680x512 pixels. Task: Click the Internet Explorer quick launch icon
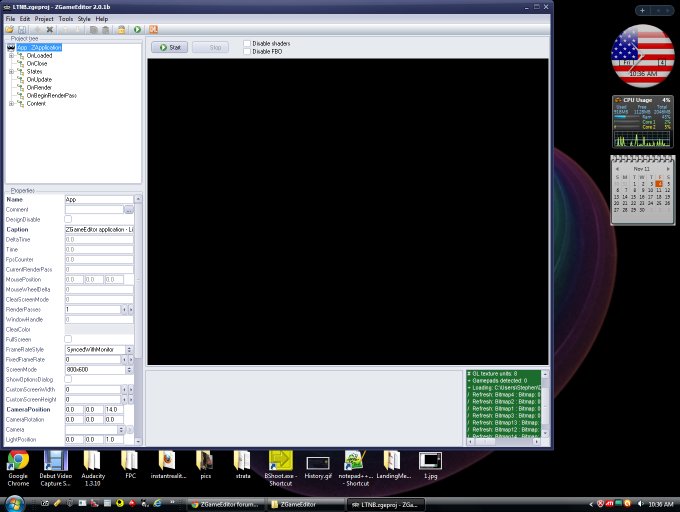[x=158, y=503]
